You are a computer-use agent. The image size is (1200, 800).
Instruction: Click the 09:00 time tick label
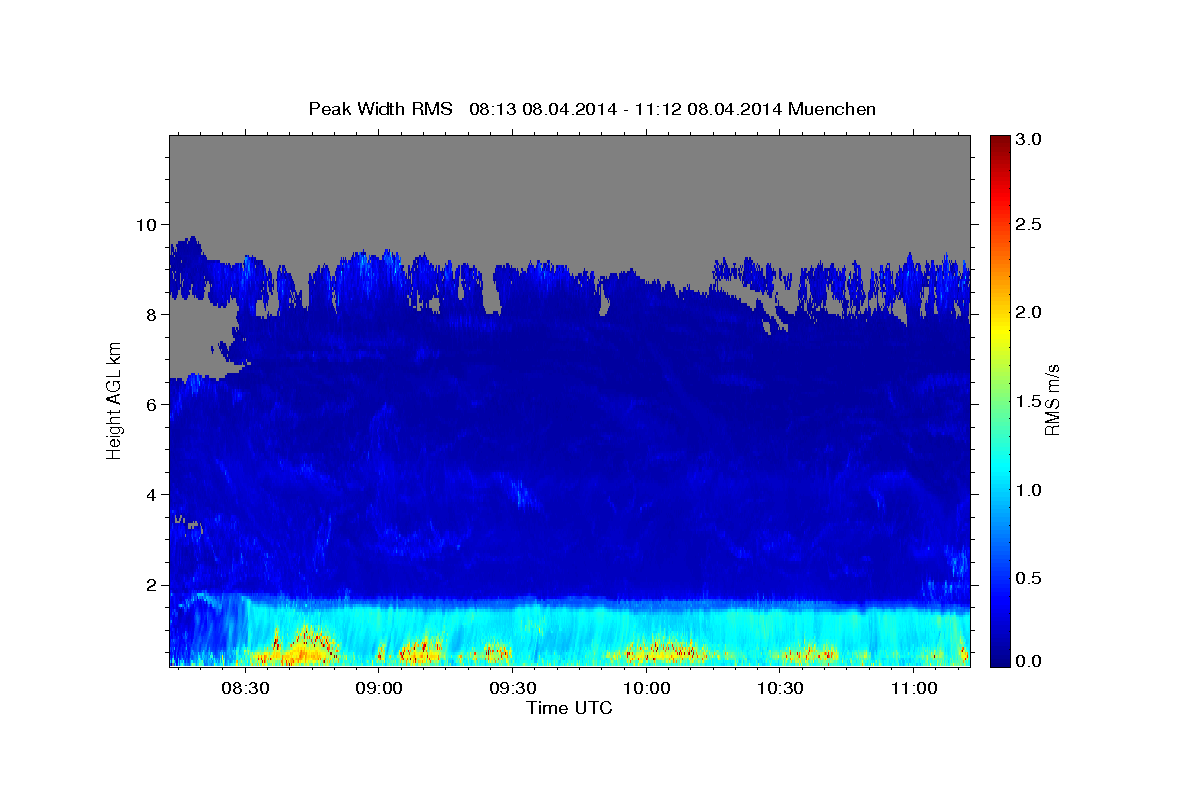coord(379,688)
